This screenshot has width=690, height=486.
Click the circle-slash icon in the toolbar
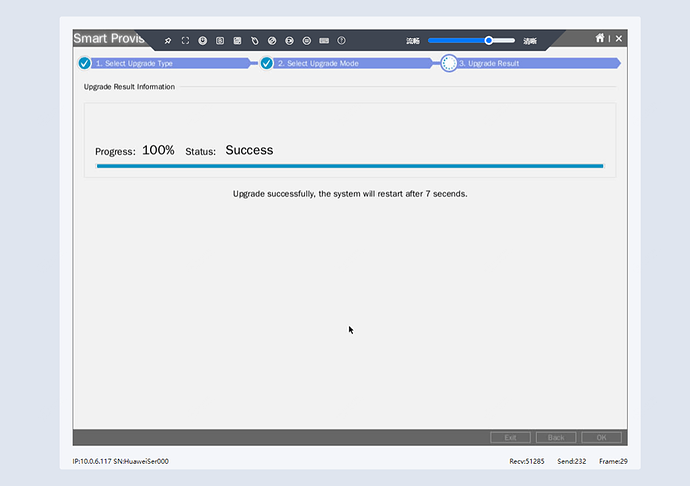click(272, 41)
